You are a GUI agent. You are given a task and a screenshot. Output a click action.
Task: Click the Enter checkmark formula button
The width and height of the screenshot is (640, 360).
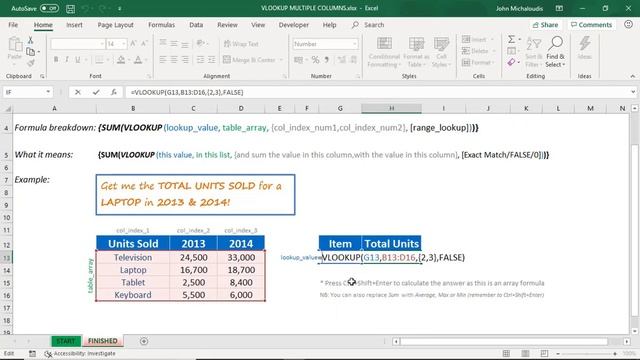click(96, 92)
